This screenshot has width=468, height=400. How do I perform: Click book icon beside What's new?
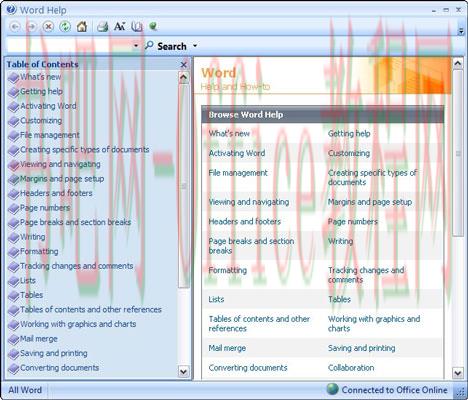(x=14, y=77)
